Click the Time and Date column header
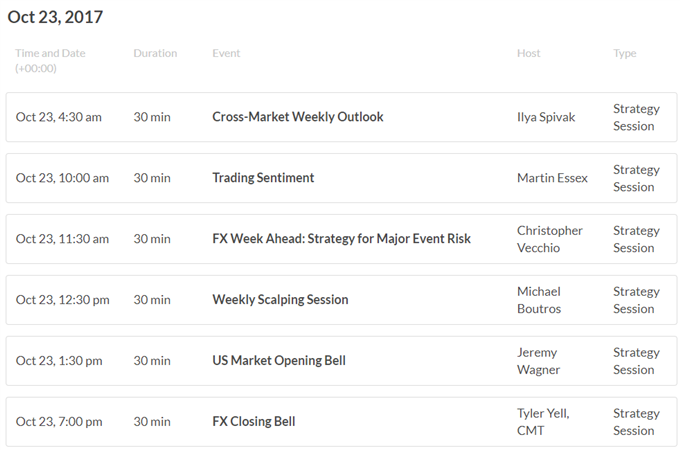680x450 pixels. tap(50, 61)
